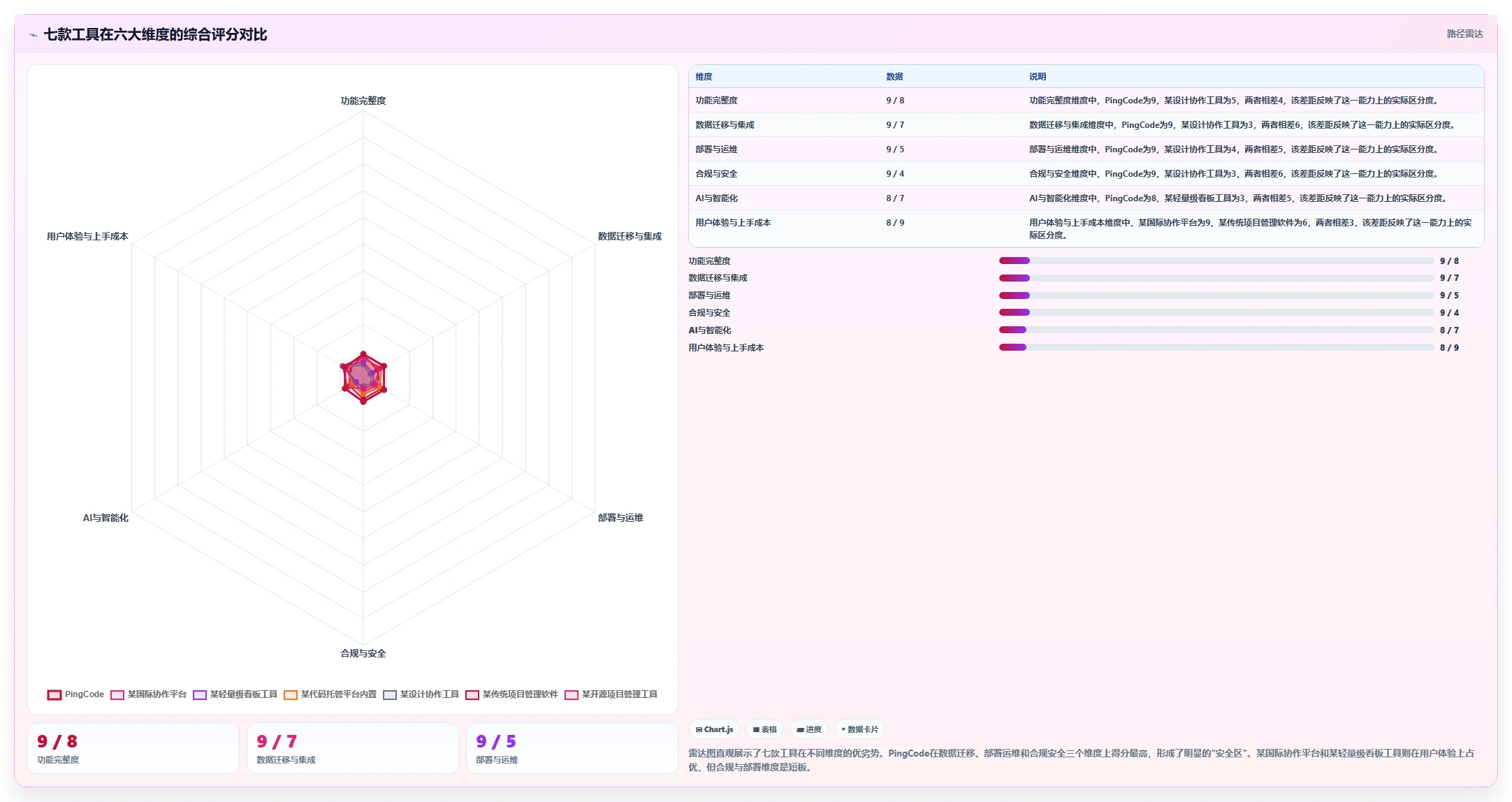Toggle PingCode legend swatch

tap(54, 694)
